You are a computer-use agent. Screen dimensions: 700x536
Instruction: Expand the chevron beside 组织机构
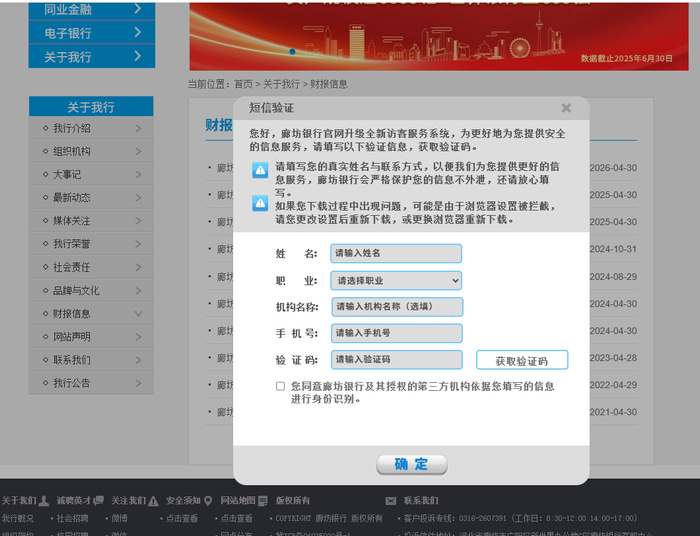[138, 152]
